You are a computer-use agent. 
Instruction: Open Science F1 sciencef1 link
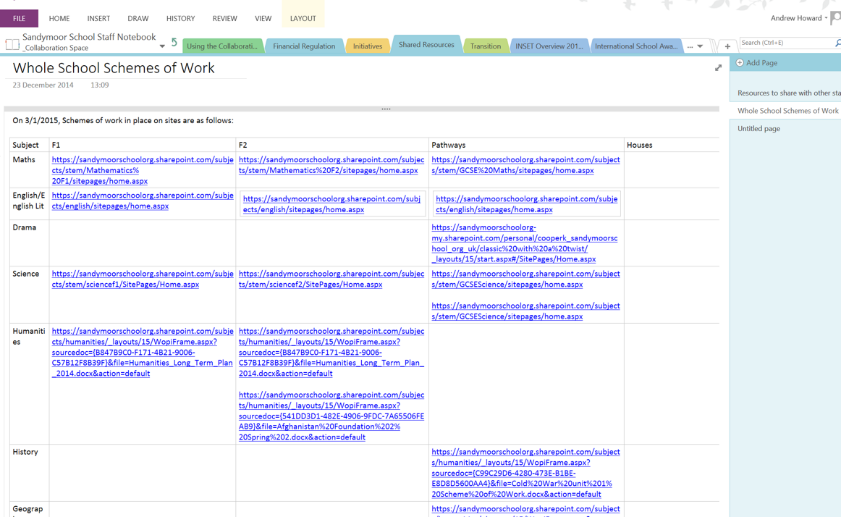[x=142, y=279]
